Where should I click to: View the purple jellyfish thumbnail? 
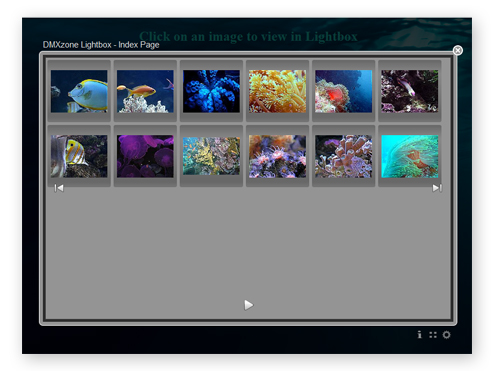coord(145,156)
